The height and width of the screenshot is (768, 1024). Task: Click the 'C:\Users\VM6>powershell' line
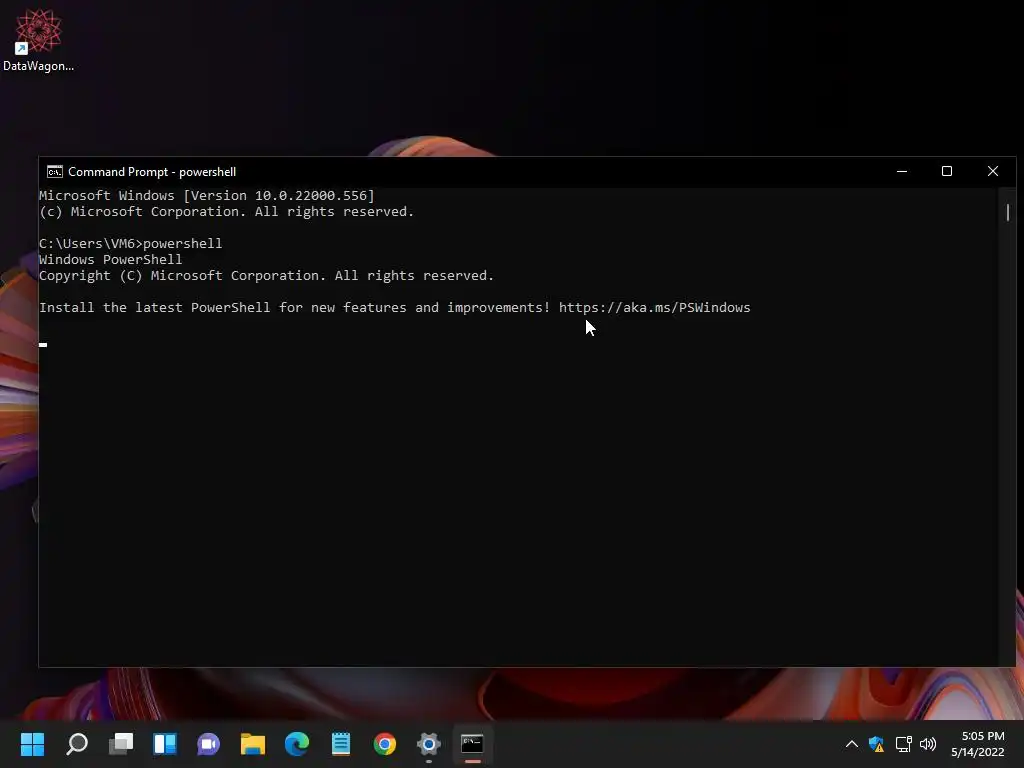point(131,244)
